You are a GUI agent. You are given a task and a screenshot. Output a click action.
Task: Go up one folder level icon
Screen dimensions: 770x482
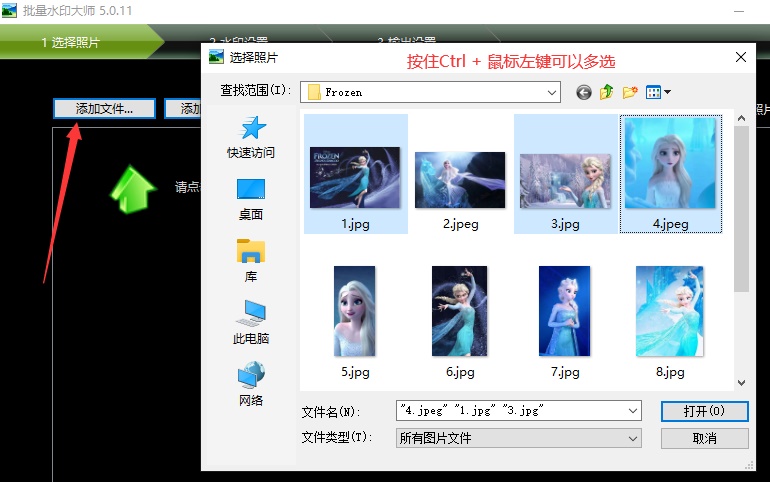pyautogui.click(x=606, y=92)
